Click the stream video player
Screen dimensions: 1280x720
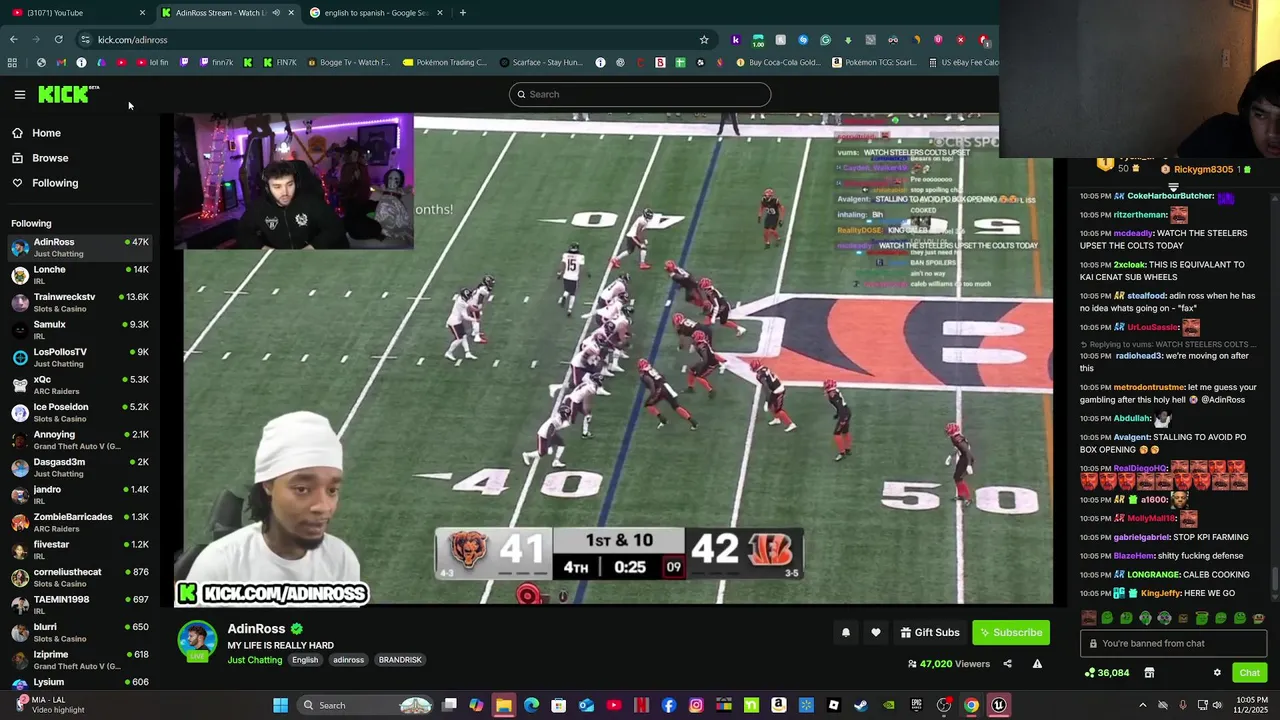pos(613,359)
